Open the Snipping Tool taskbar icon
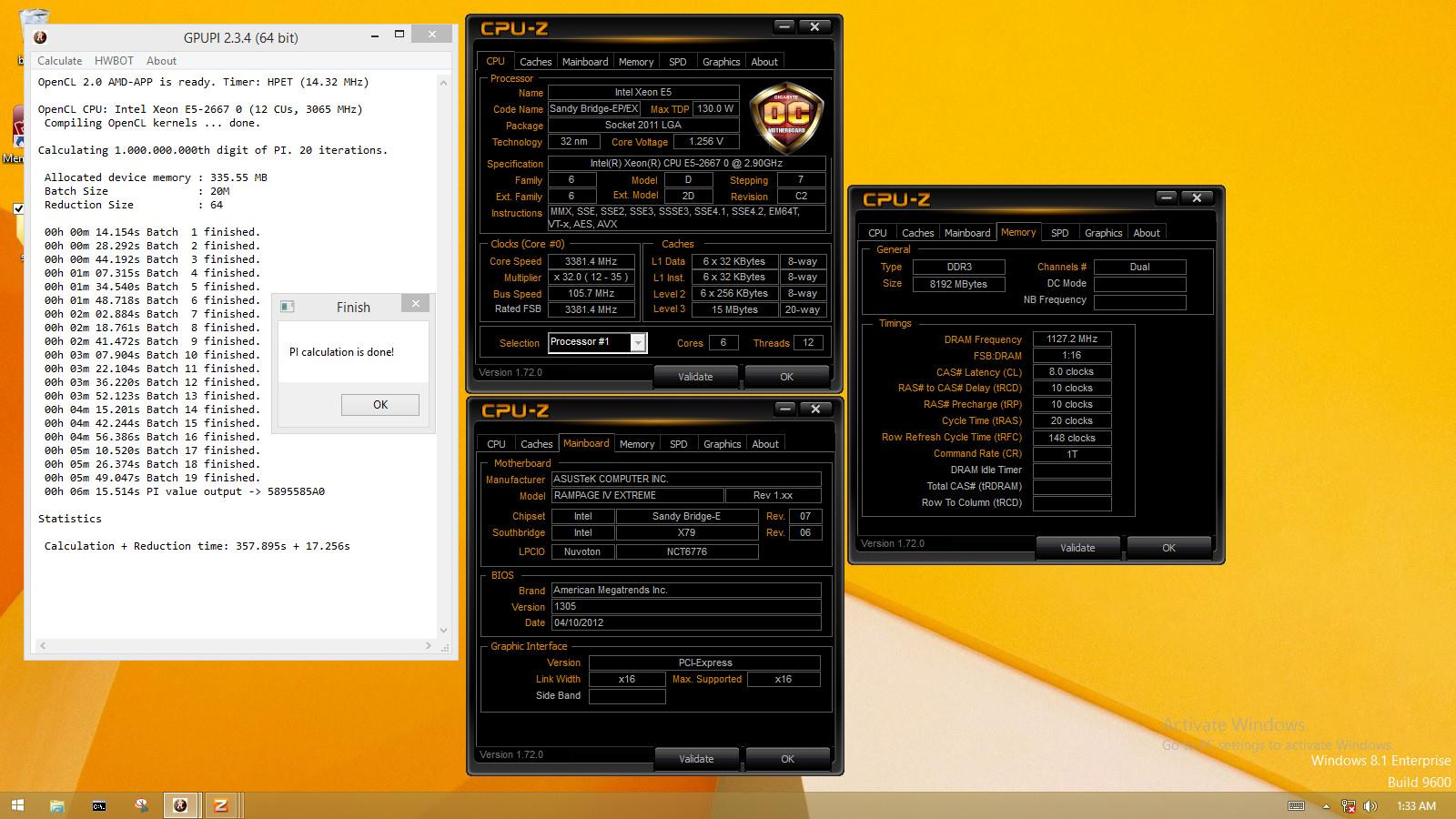The height and width of the screenshot is (819, 1456). [x=140, y=805]
